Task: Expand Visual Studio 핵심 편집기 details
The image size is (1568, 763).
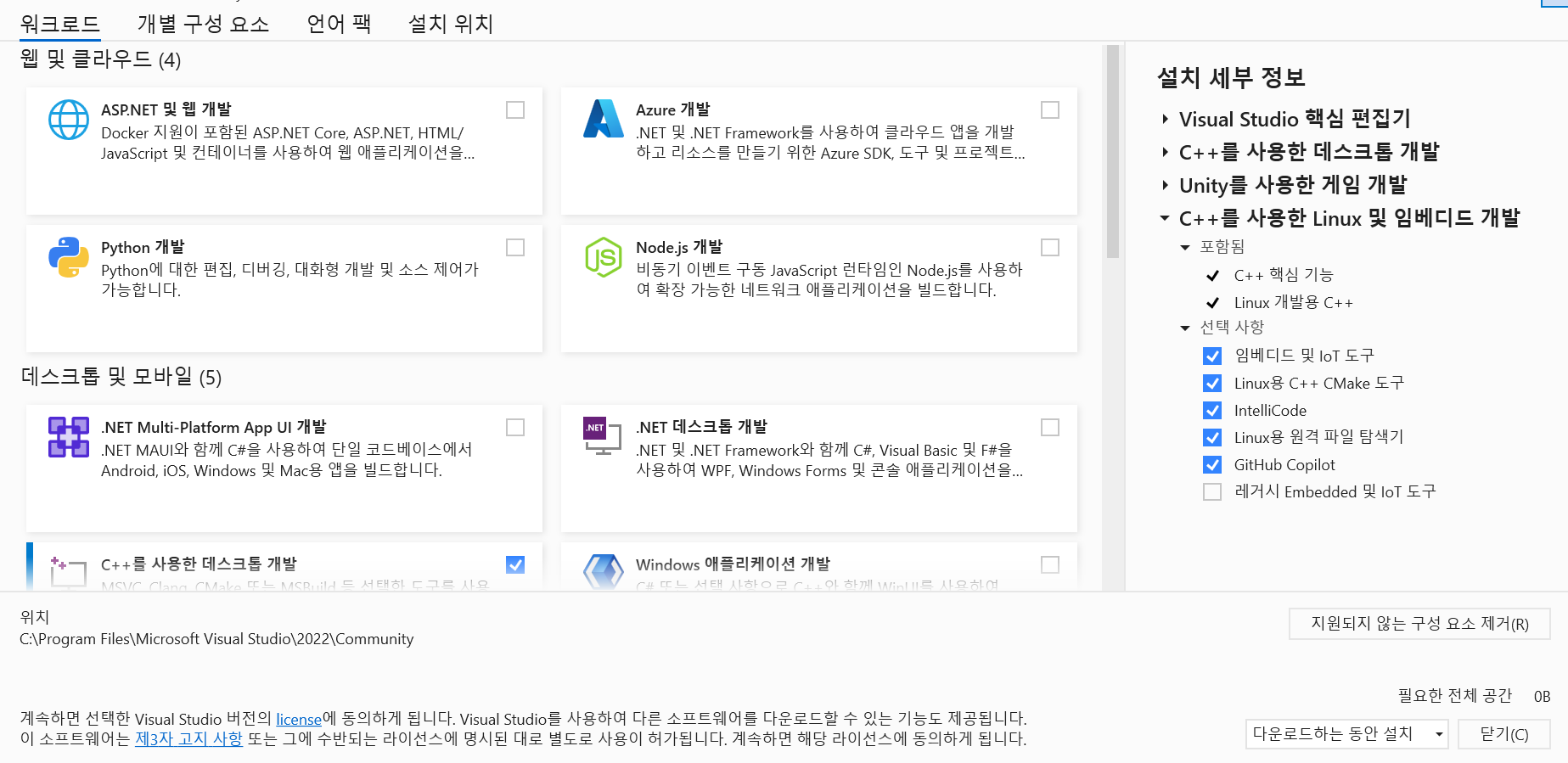Action: [x=1166, y=120]
